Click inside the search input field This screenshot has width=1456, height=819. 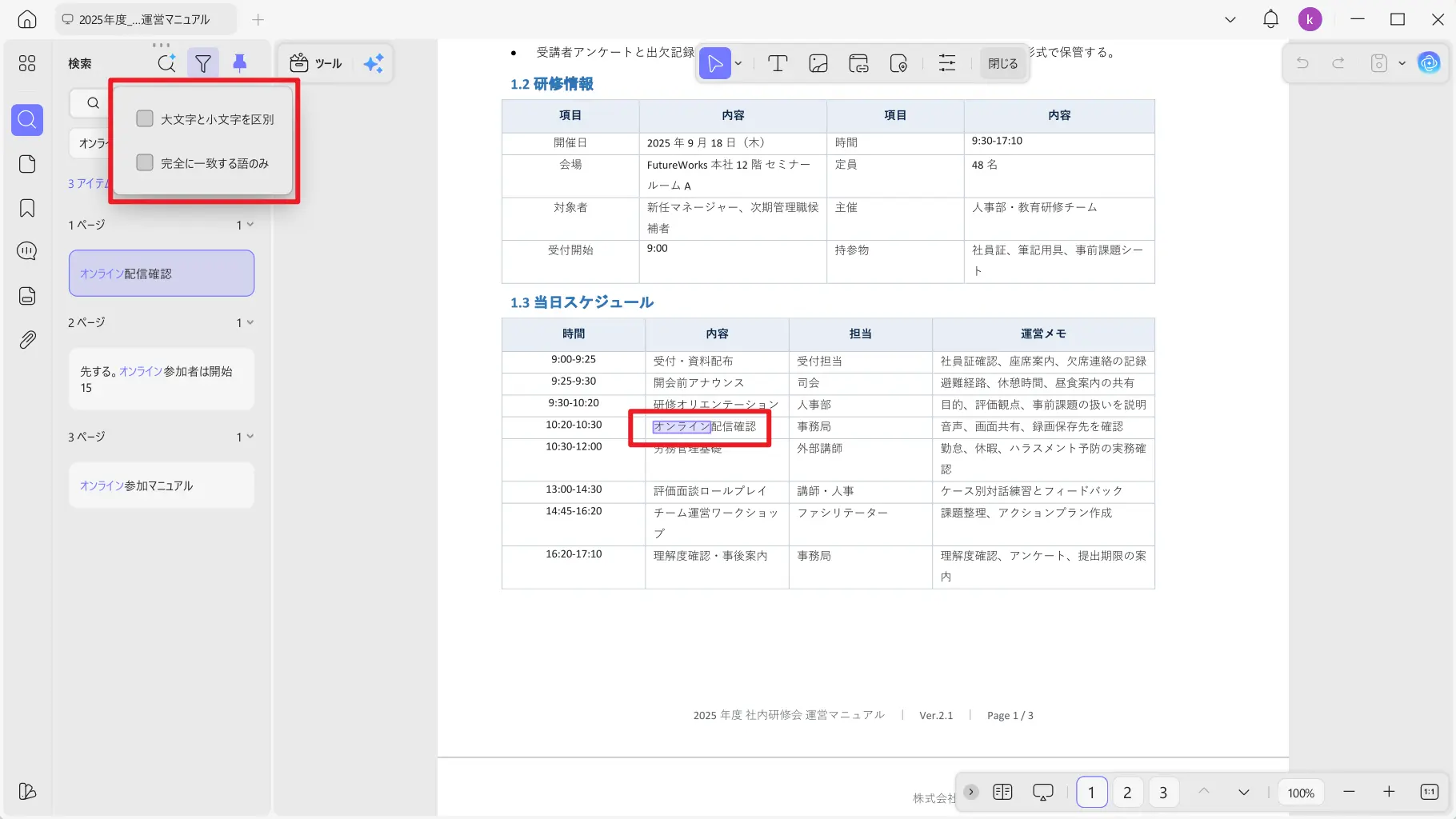(x=90, y=102)
